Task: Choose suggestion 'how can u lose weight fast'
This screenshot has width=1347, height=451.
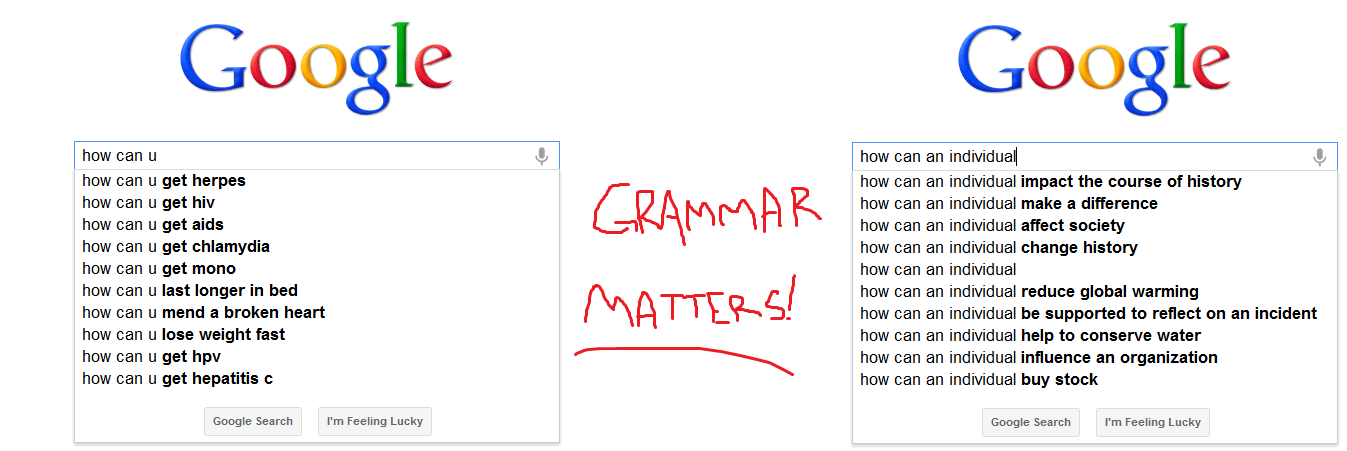Action: pos(183,335)
